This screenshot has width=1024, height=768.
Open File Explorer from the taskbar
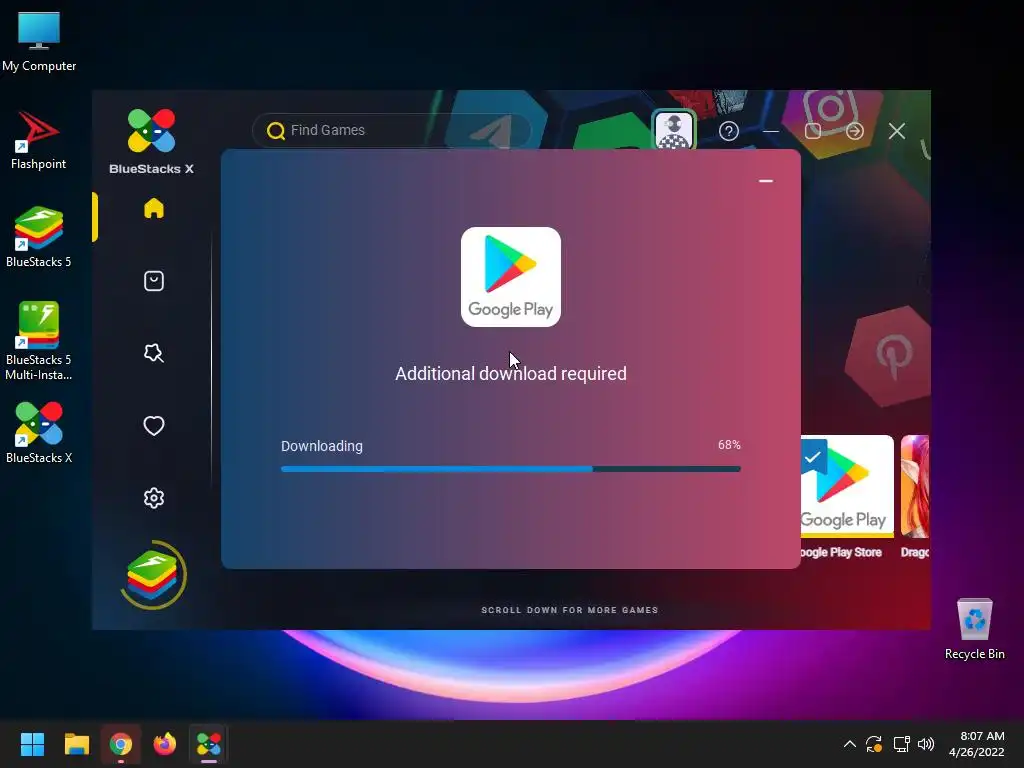point(76,744)
